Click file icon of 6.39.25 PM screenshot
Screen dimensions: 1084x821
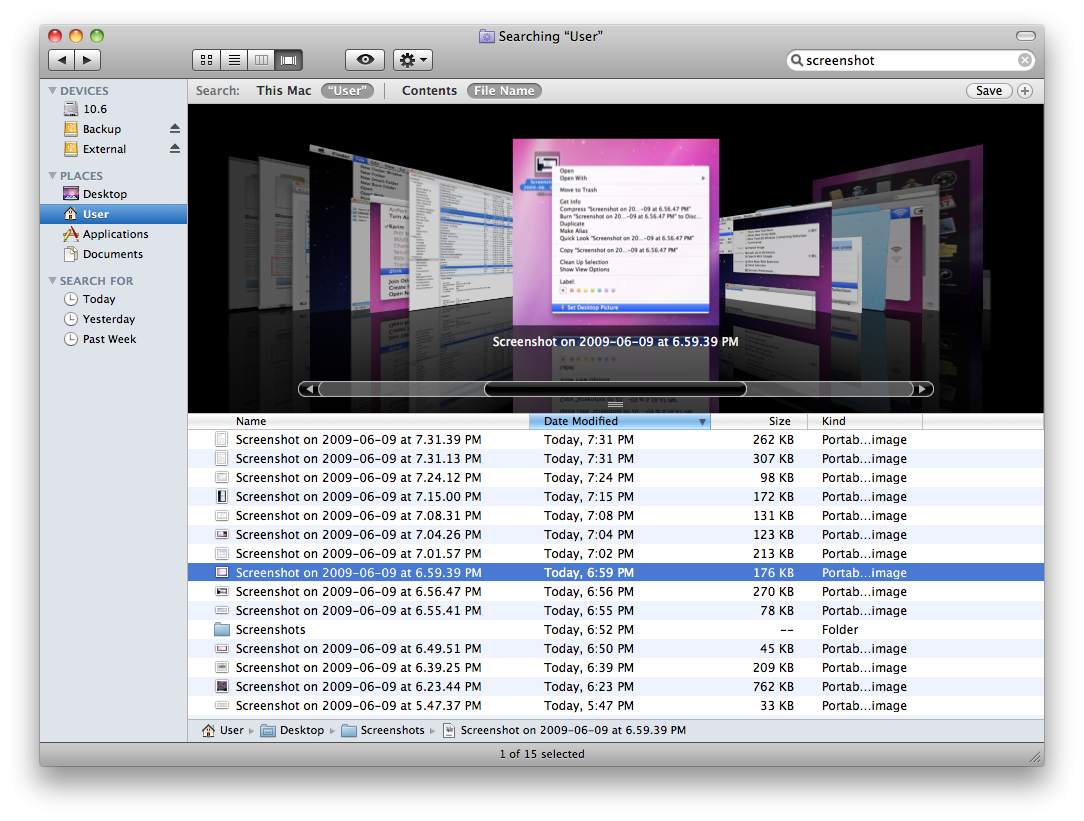pos(222,668)
